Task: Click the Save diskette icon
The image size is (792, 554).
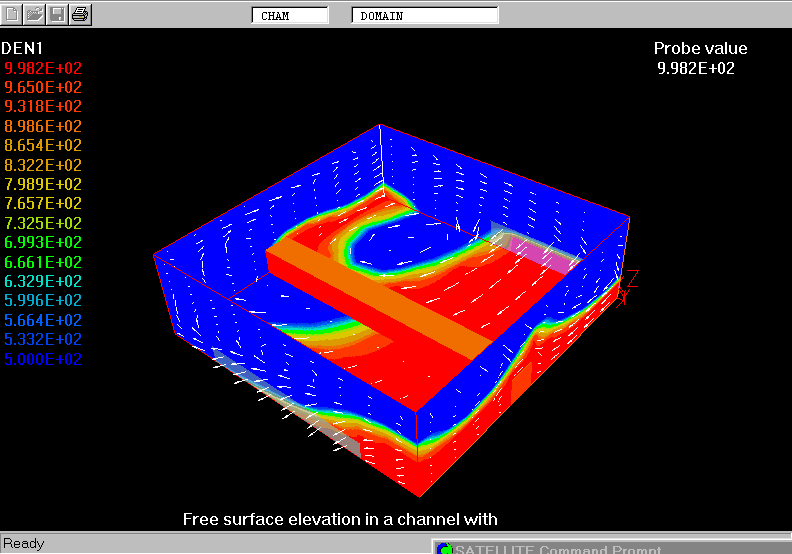Action: [57, 14]
